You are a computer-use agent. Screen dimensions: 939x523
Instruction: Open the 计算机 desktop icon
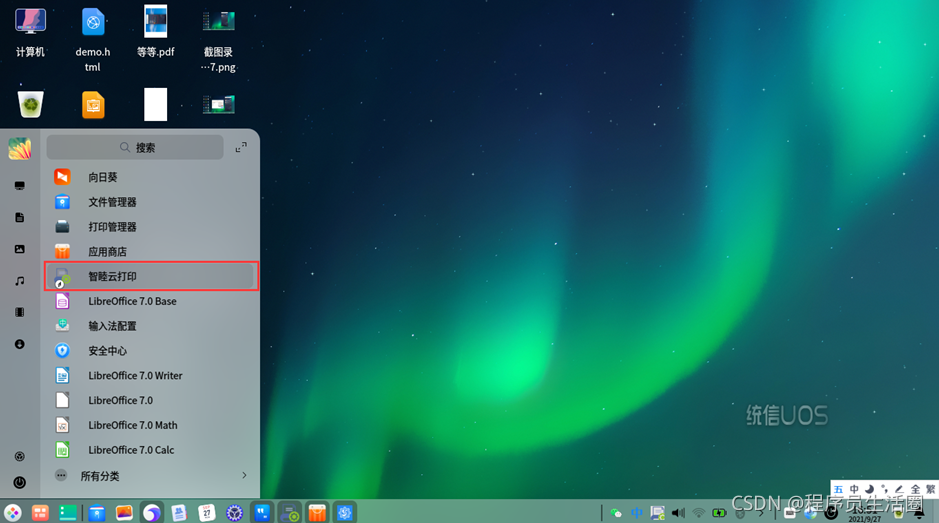(x=30, y=32)
